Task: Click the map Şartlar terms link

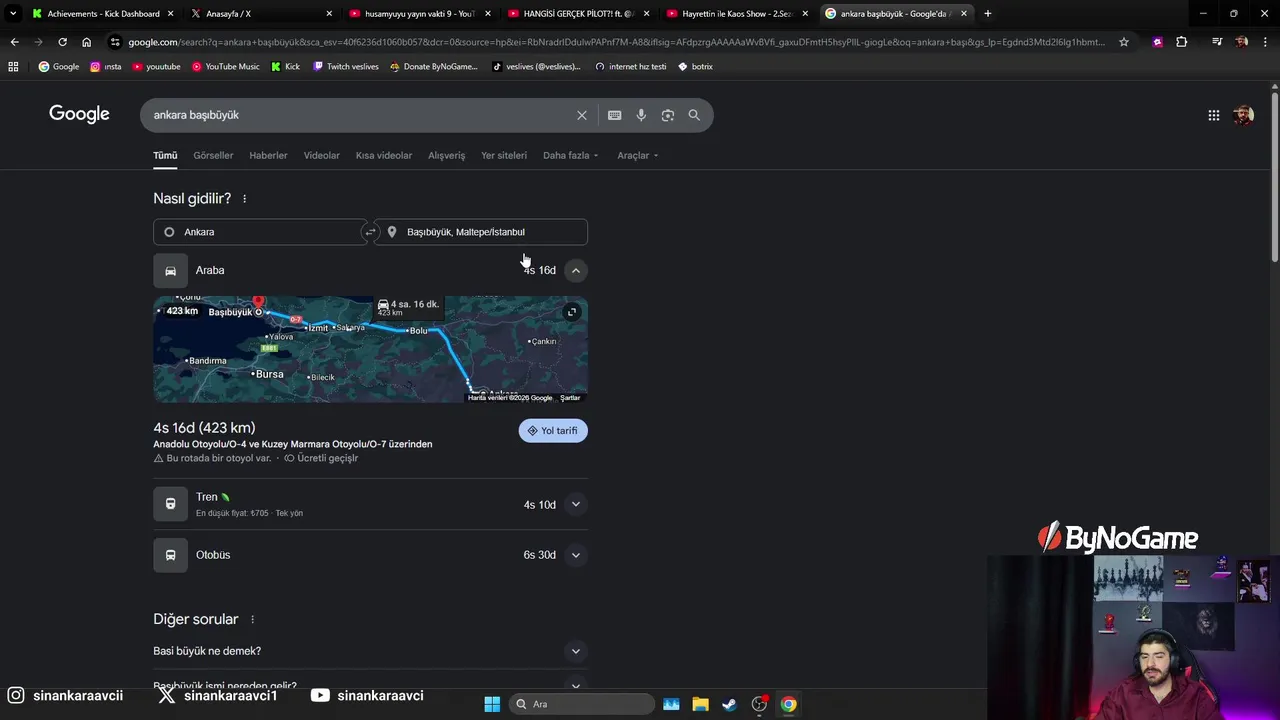Action: click(570, 398)
